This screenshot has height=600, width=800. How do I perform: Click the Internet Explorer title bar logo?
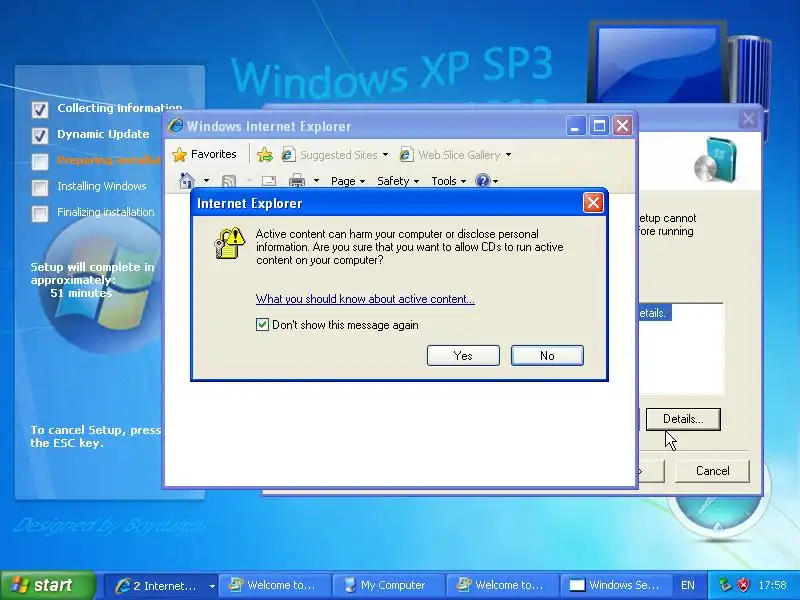pos(176,126)
